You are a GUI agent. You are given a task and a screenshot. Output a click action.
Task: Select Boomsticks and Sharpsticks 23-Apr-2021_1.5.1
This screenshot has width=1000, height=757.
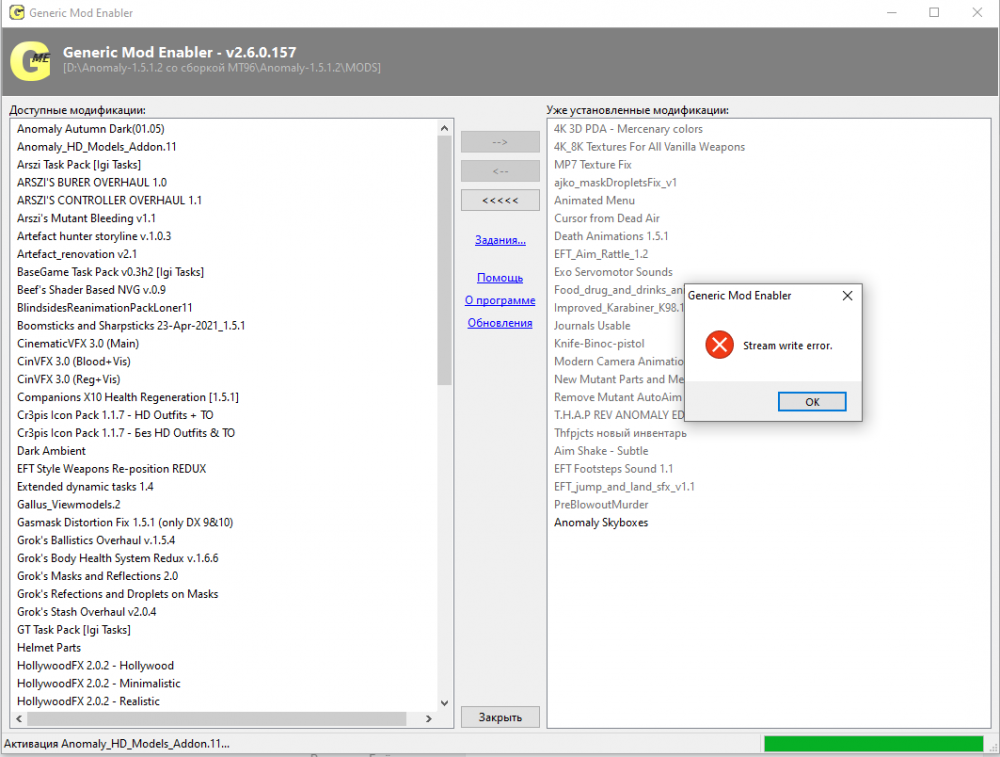click(x=131, y=325)
